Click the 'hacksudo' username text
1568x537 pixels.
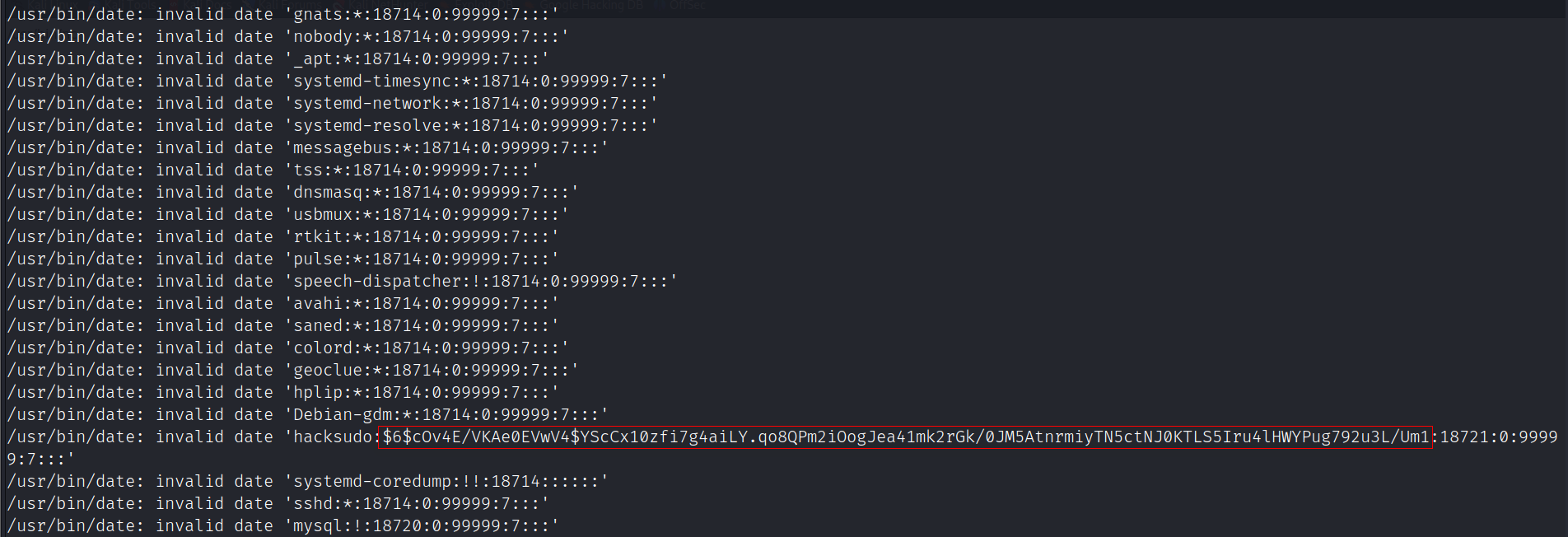334,437
